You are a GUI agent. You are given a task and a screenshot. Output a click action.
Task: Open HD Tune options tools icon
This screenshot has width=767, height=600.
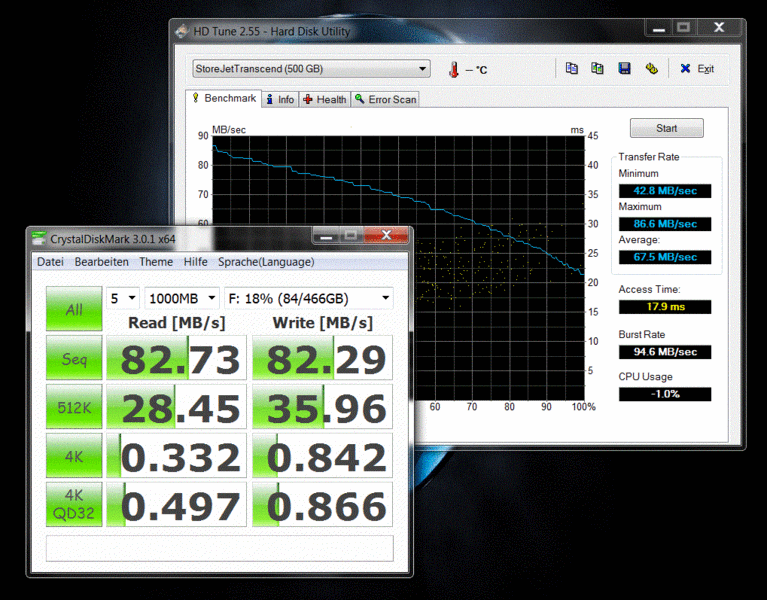(651, 68)
